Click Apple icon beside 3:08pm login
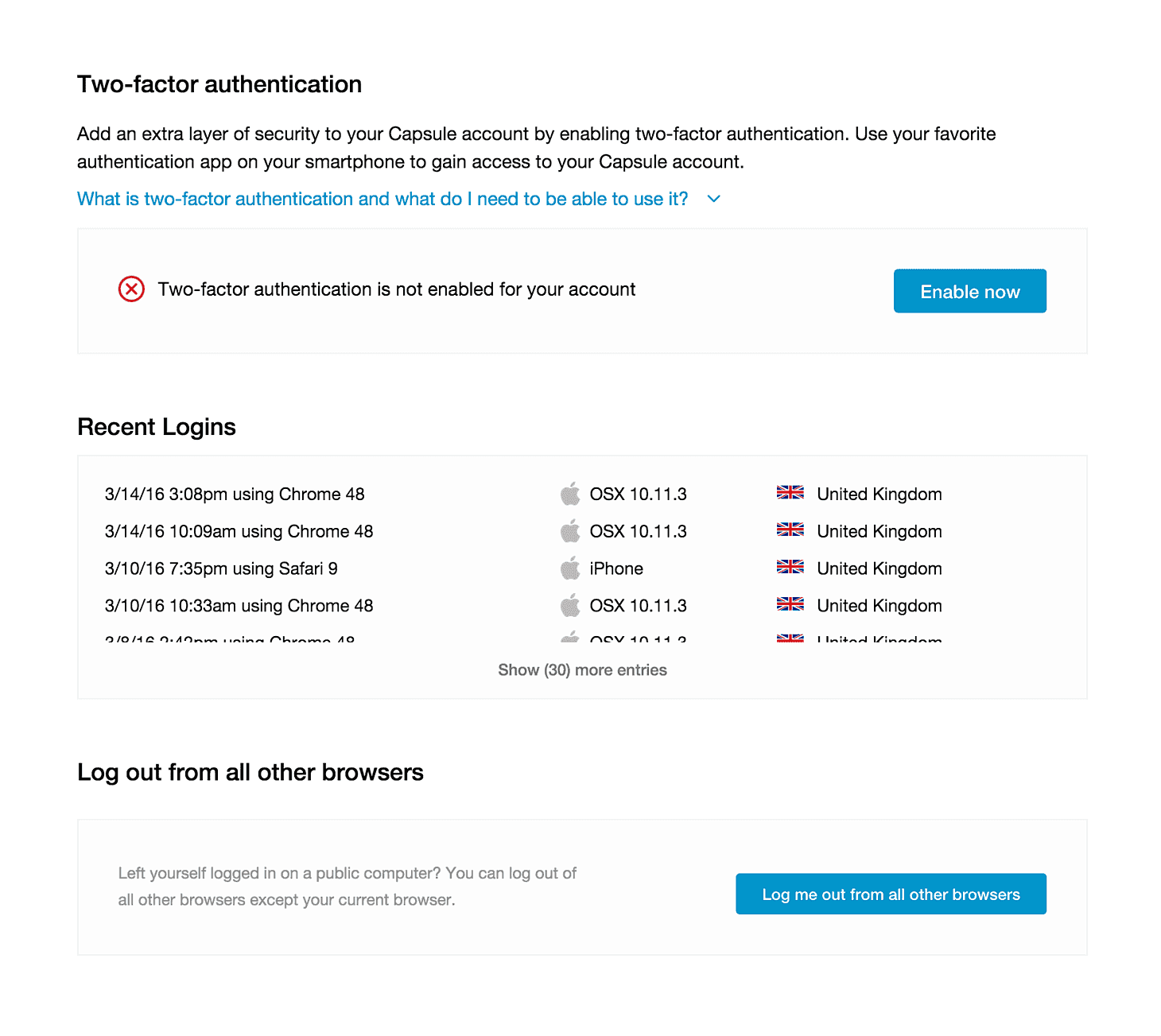Viewport: 1161px width, 1036px height. pyautogui.click(x=570, y=493)
